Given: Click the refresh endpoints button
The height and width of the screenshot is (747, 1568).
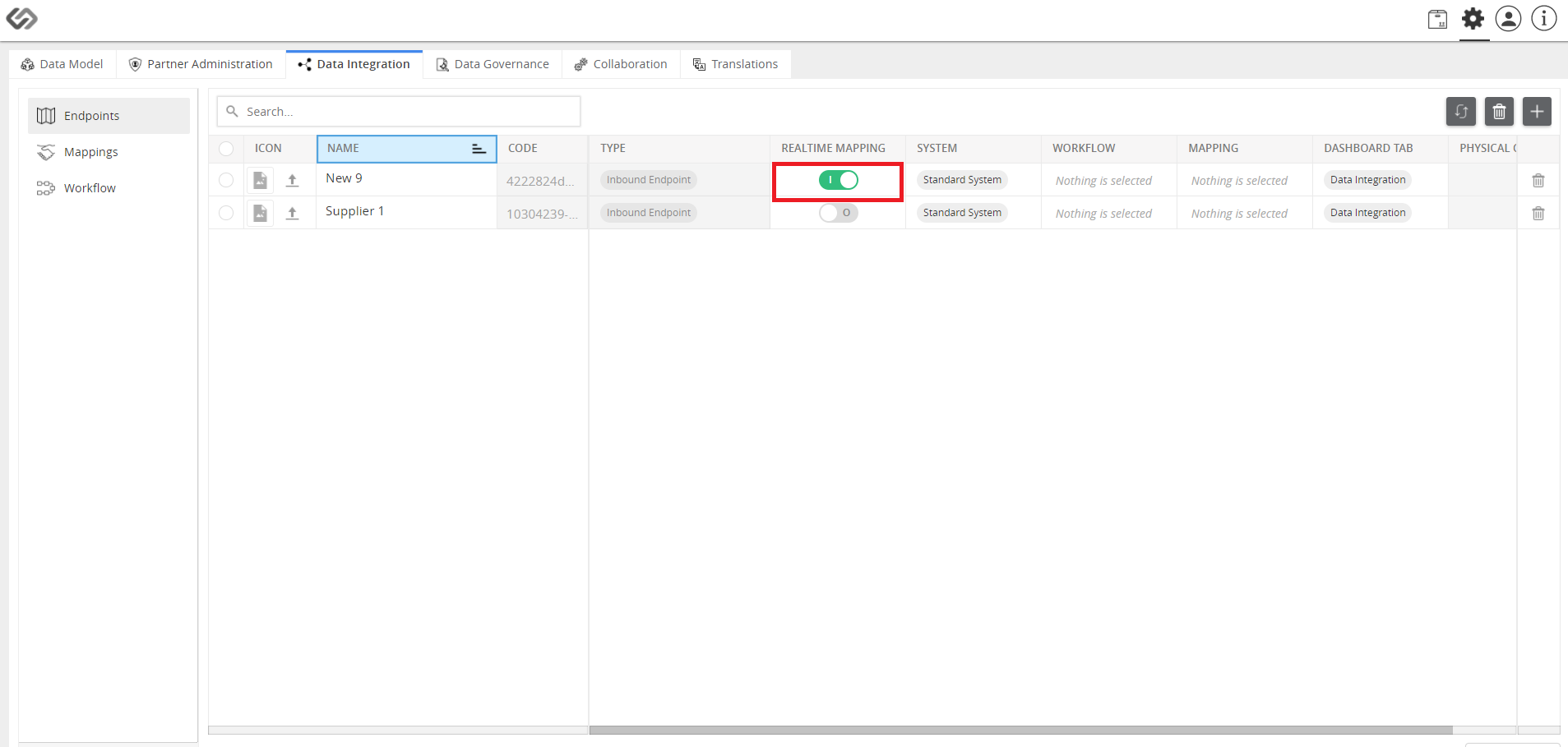Looking at the screenshot, I should 1461,112.
